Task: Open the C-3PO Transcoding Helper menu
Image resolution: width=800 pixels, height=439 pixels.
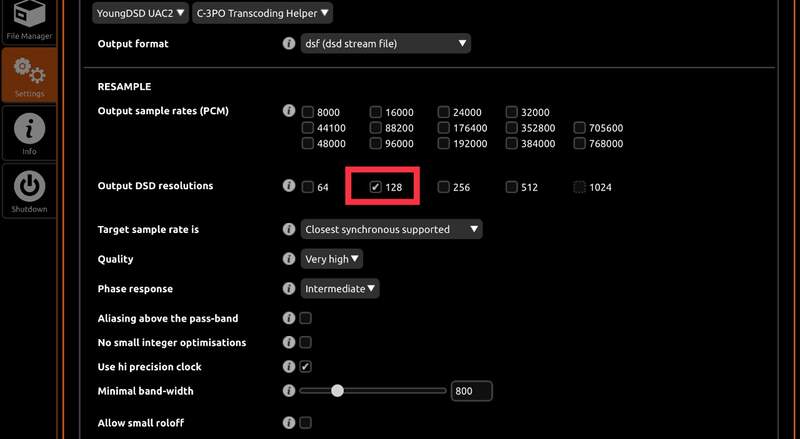Action: (262, 13)
